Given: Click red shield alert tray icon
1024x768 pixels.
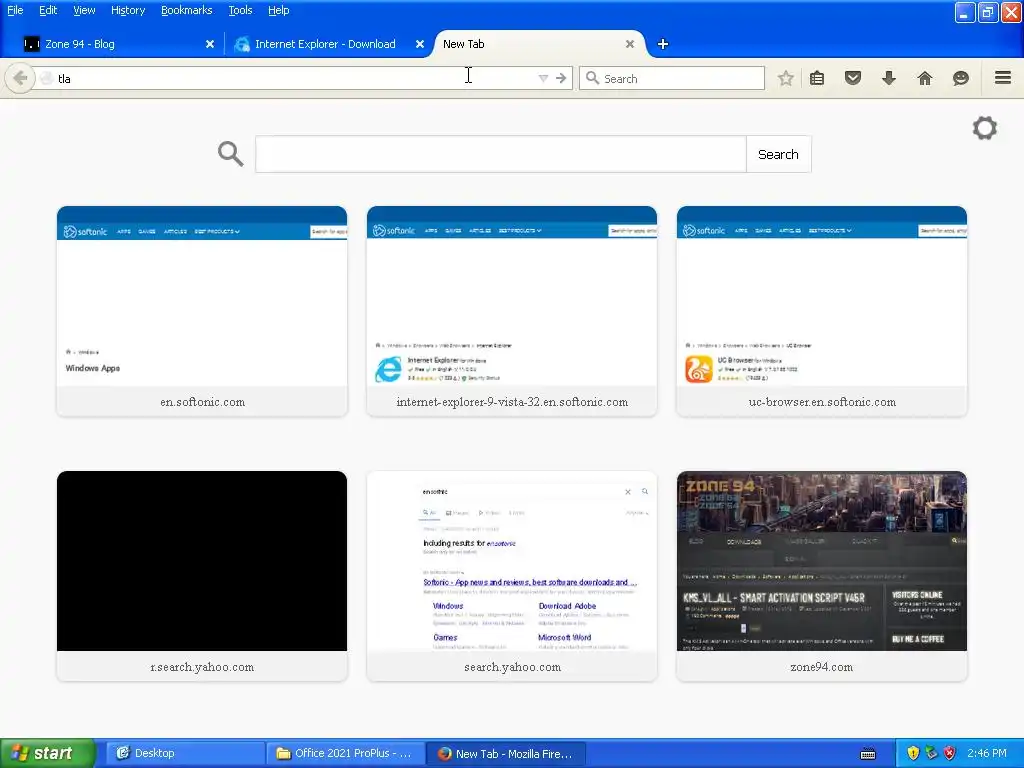Looking at the screenshot, I should click(x=950, y=753).
